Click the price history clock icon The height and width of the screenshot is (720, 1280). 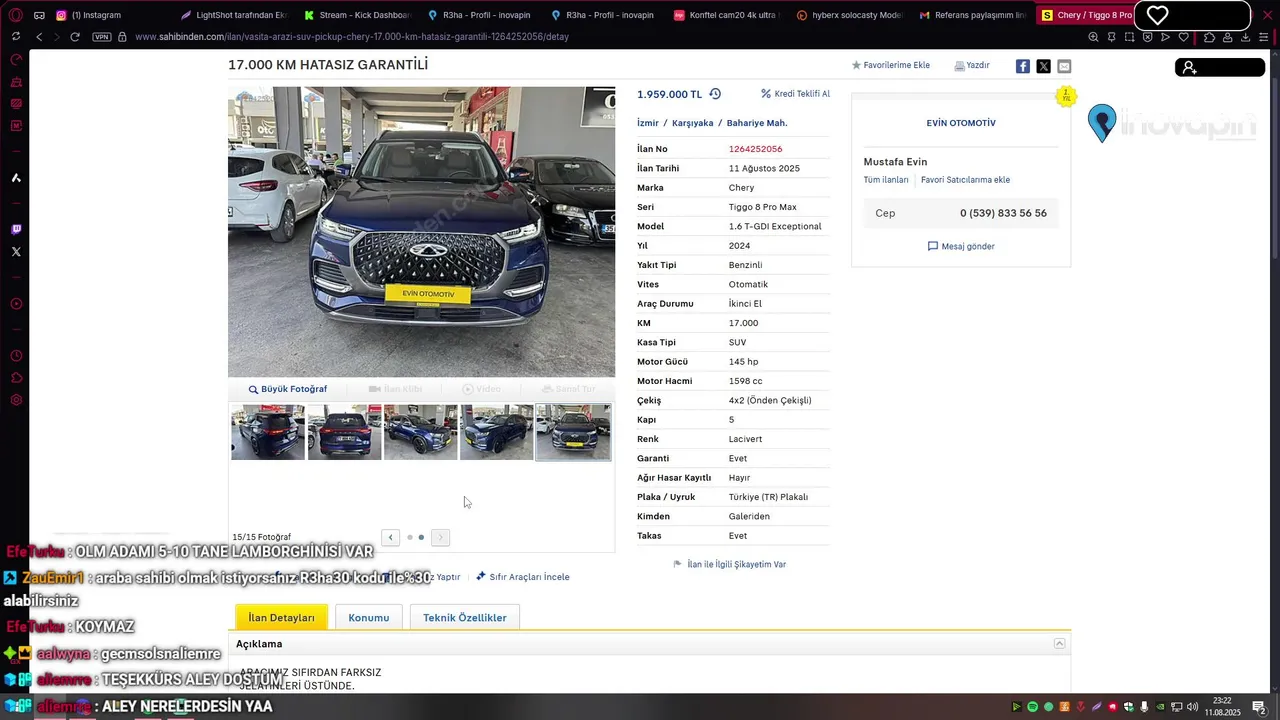point(715,94)
